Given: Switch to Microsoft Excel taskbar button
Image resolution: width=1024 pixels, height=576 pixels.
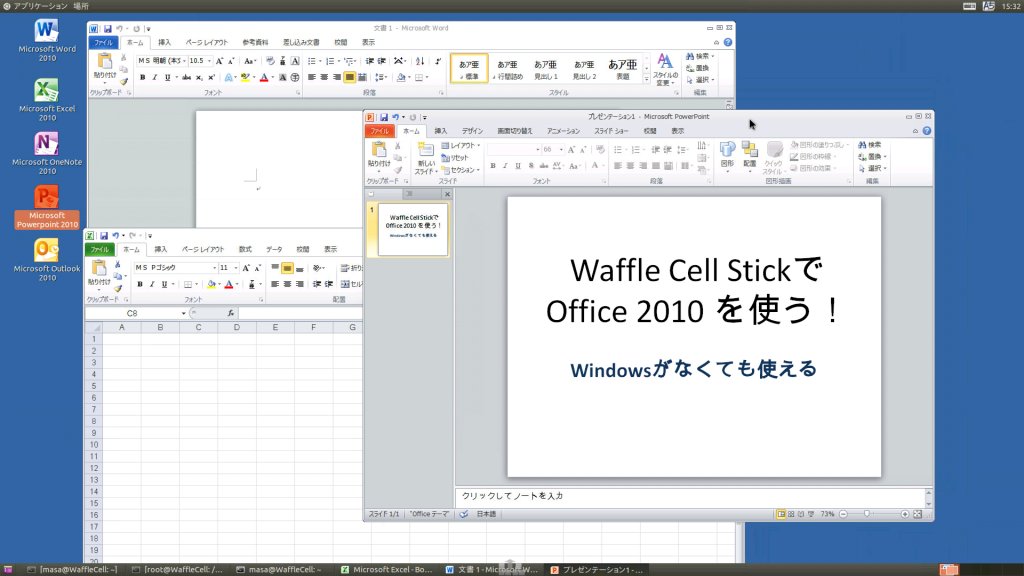Looking at the screenshot, I should [x=387, y=569].
